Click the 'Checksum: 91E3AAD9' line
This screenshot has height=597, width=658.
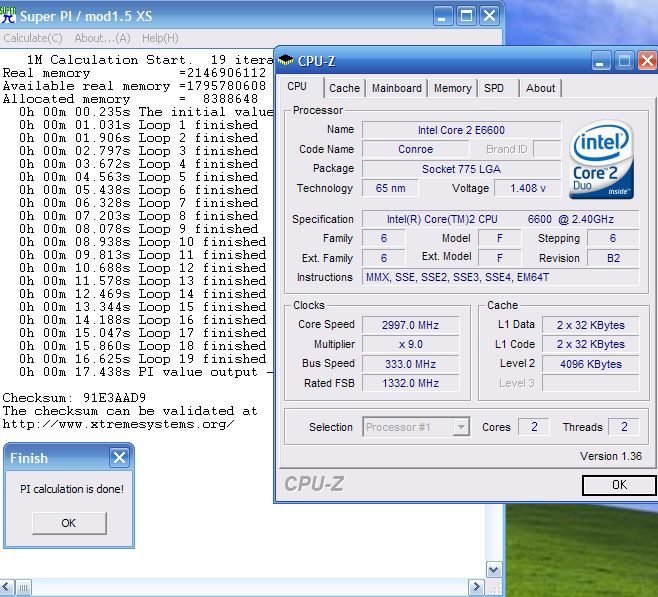(x=74, y=397)
